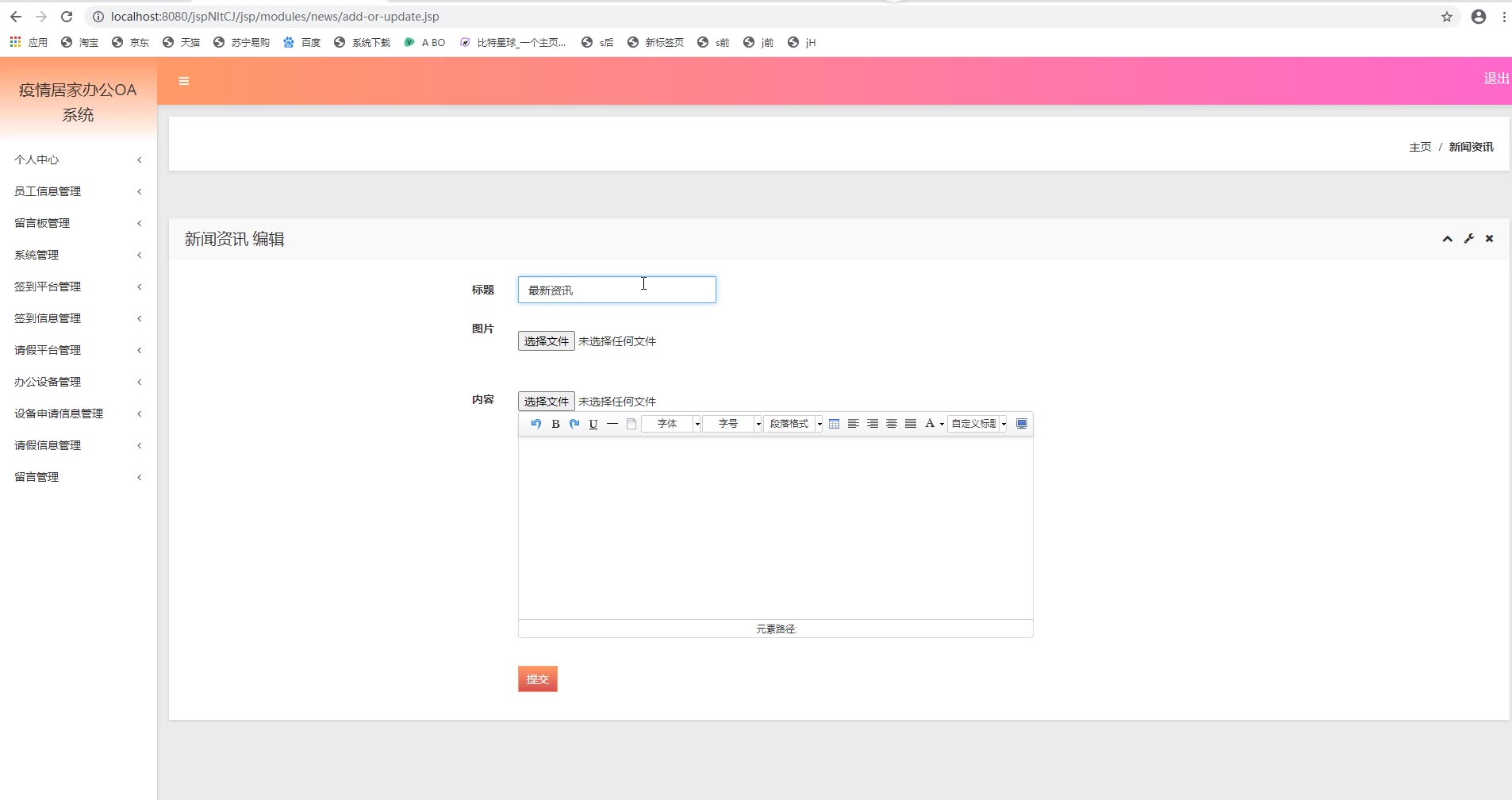Center align text in the editor
1512x800 pixels.
(x=892, y=424)
